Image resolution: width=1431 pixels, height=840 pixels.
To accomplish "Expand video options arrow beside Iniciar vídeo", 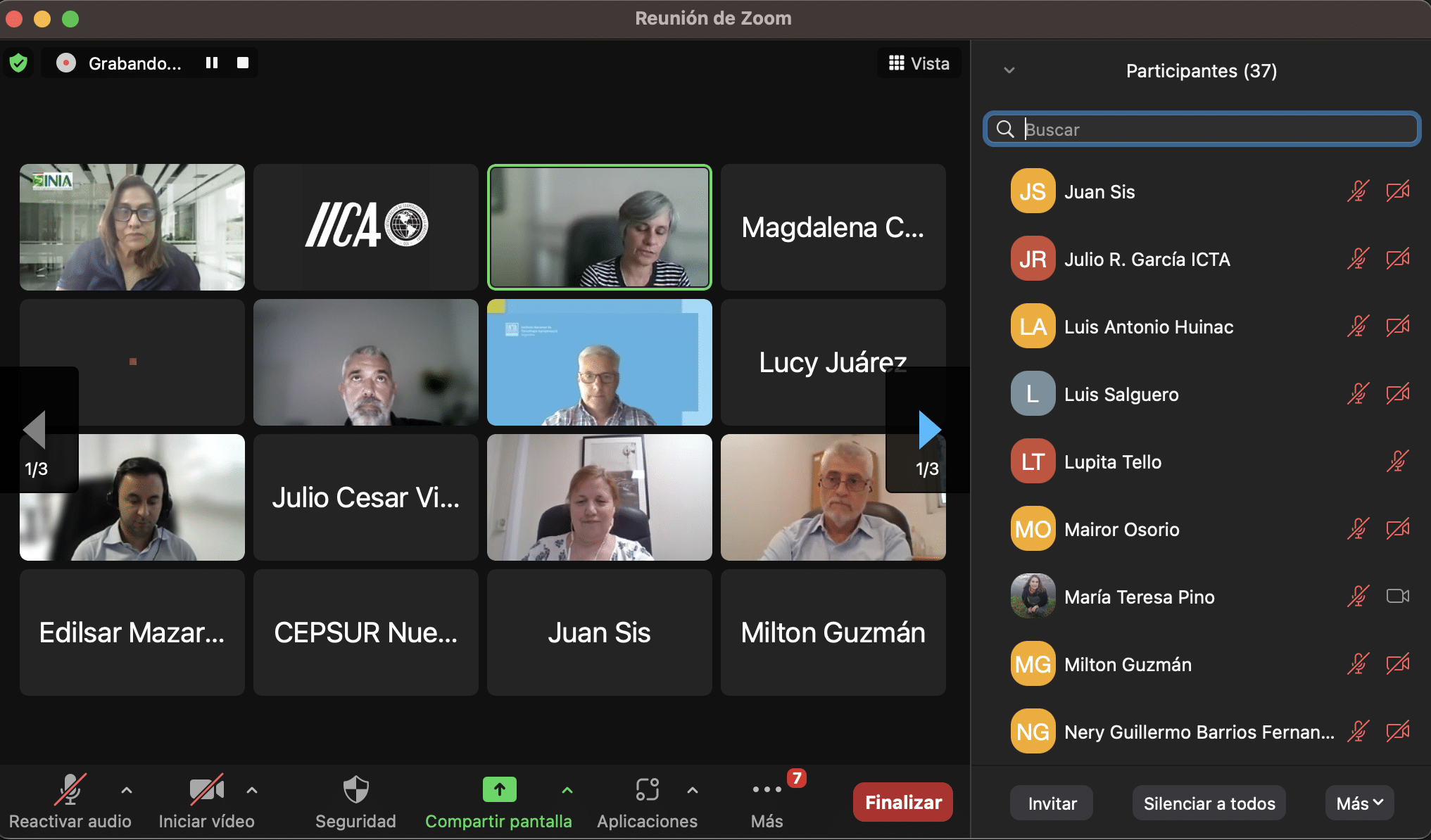I will pos(252,790).
